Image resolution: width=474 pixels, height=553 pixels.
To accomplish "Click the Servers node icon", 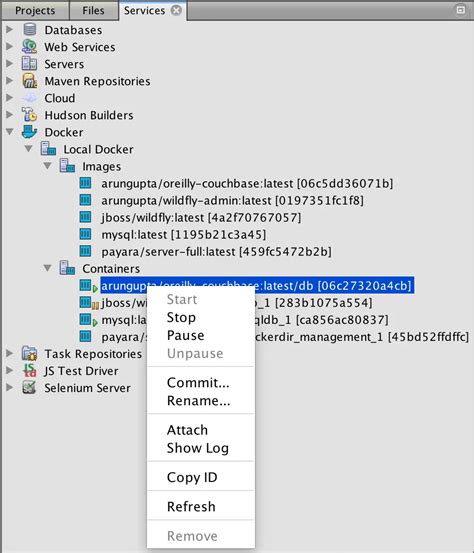I will click(29, 63).
